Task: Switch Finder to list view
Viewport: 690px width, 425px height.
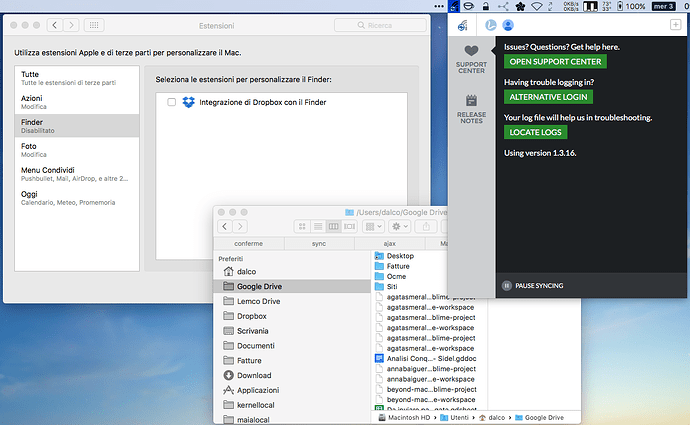Action: coord(318,226)
